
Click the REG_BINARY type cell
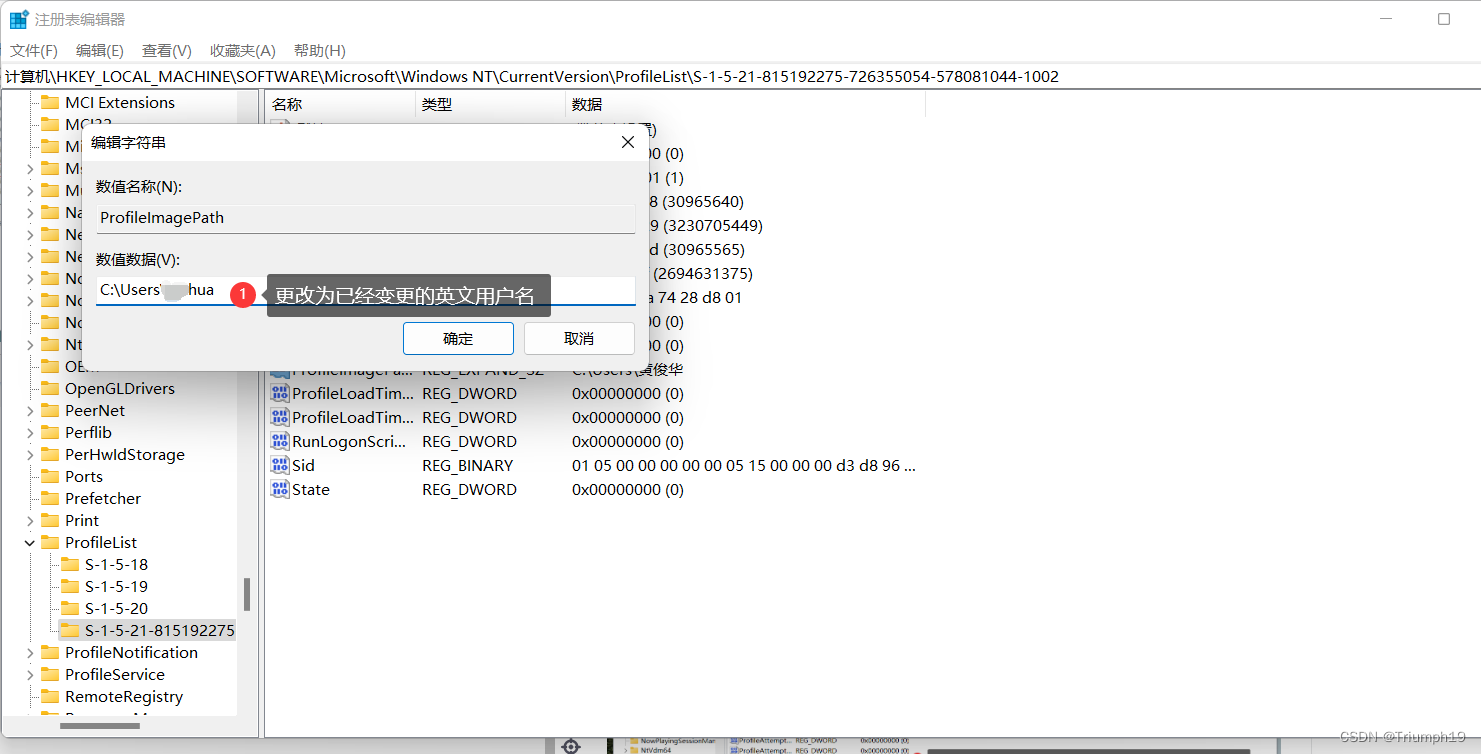pos(468,466)
